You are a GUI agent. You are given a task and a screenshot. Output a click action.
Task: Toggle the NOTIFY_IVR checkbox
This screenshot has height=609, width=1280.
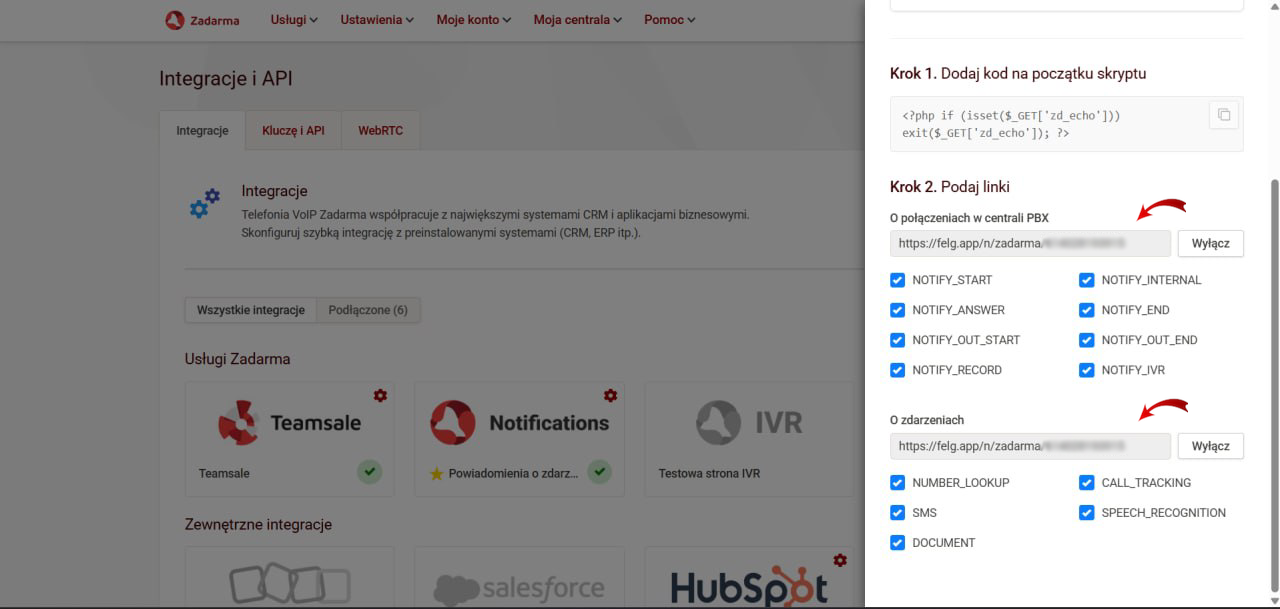(x=1086, y=370)
